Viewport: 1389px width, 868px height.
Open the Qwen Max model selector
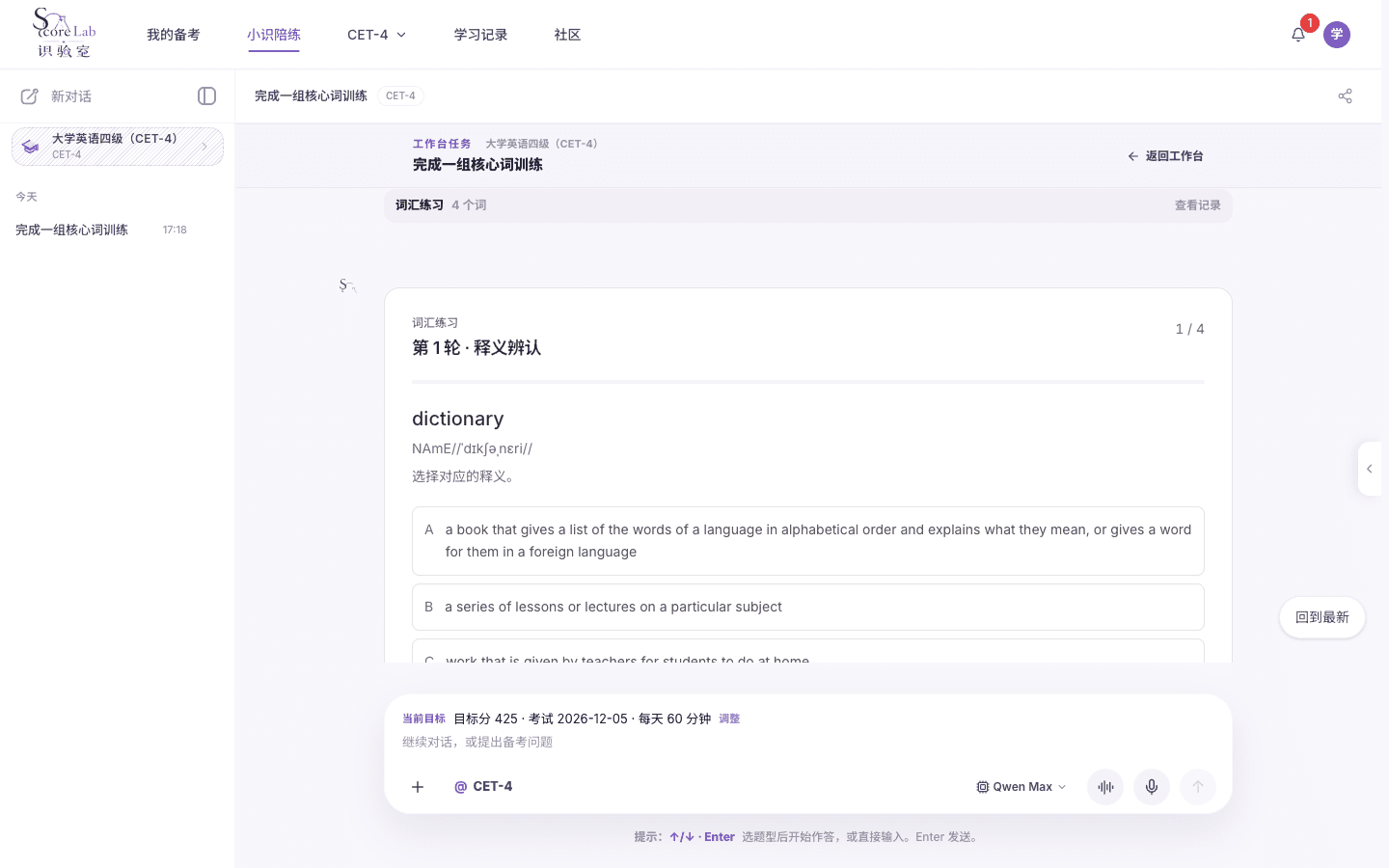[1021, 787]
